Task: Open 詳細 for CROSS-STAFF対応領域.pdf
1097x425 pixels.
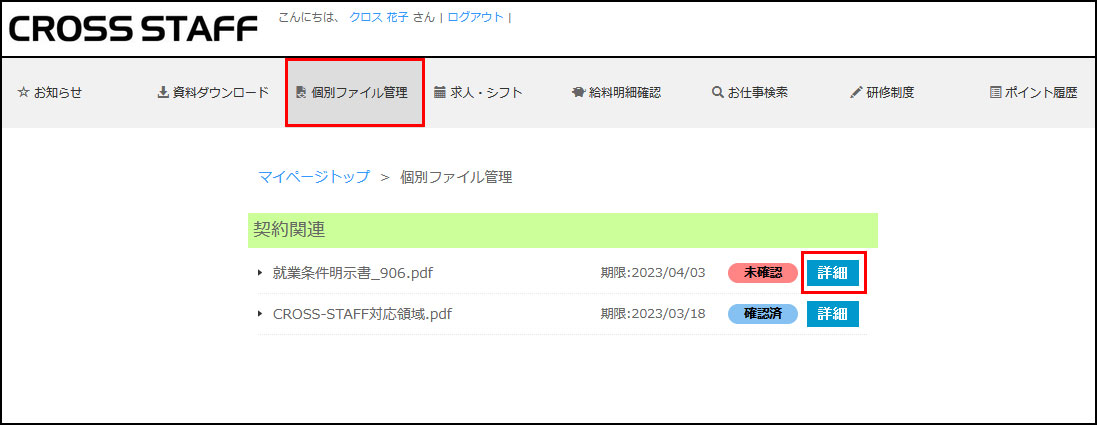Action: coord(833,314)
